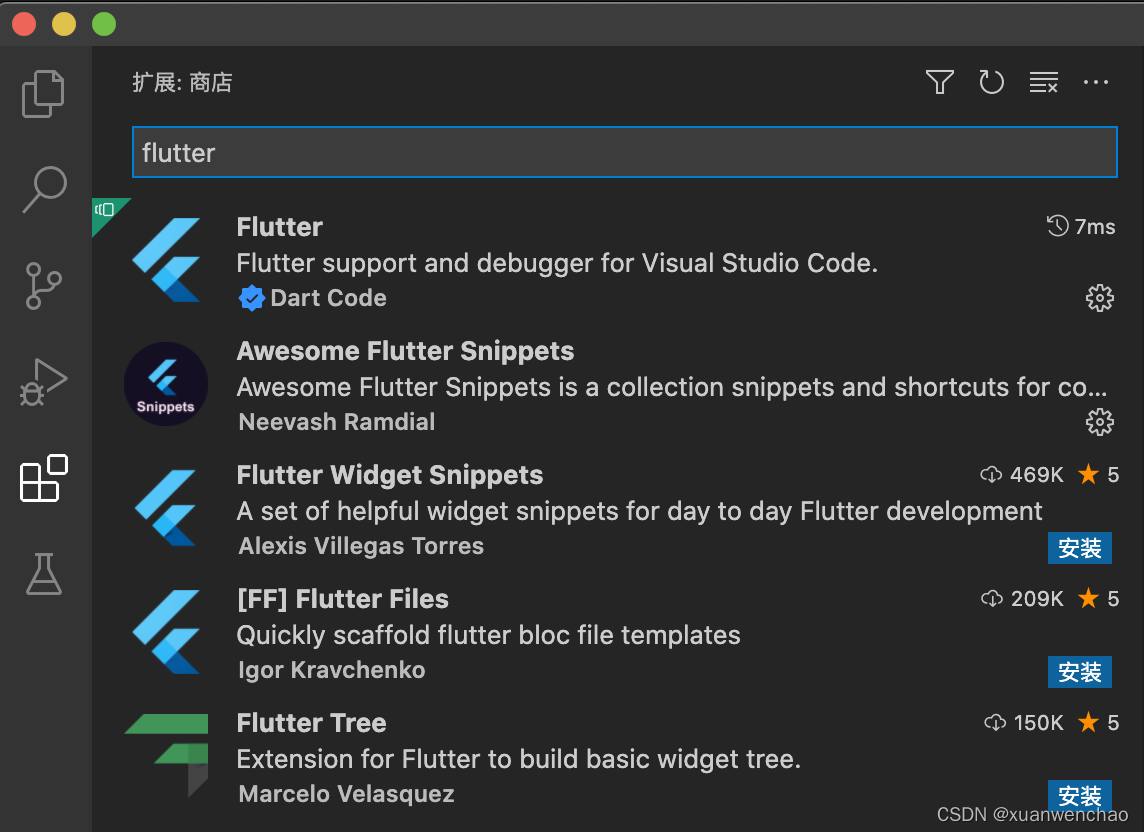Open Flutter Widget Snippets title
1144x832 pixels.
point(390,474)
